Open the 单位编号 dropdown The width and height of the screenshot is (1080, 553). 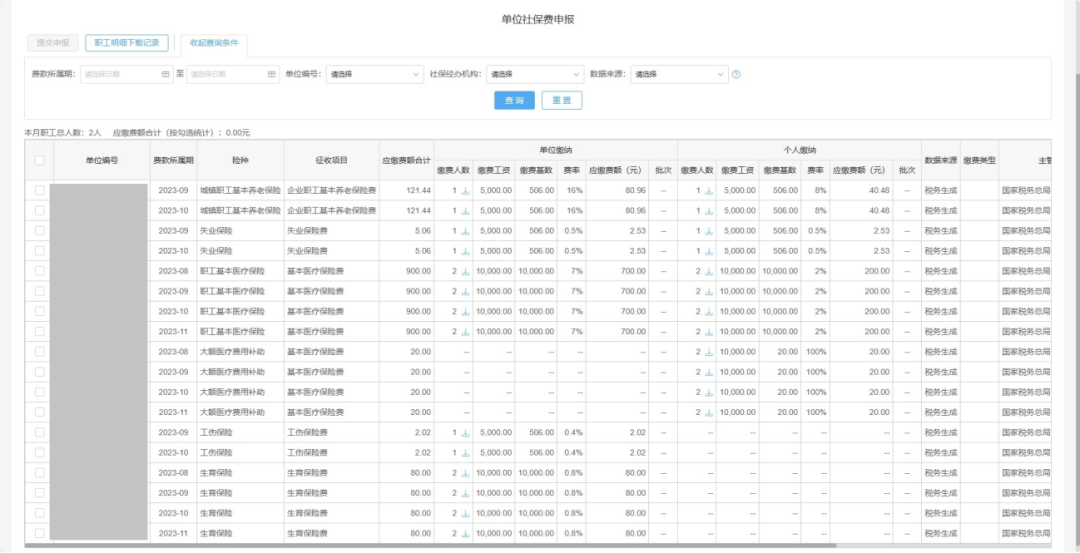pyautogui.click(x=375, y=74)
